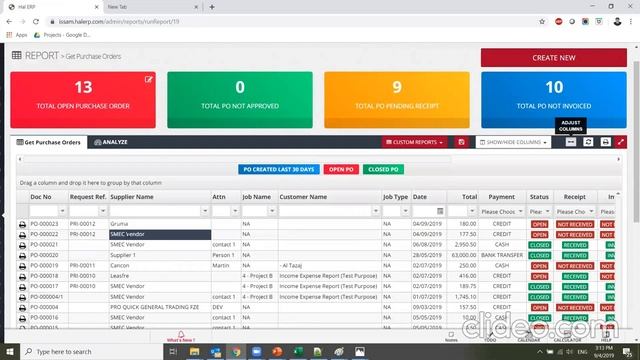Open the Show/Hide Columns dropdown
Viewport: 640px width, 360px height.
513,142
